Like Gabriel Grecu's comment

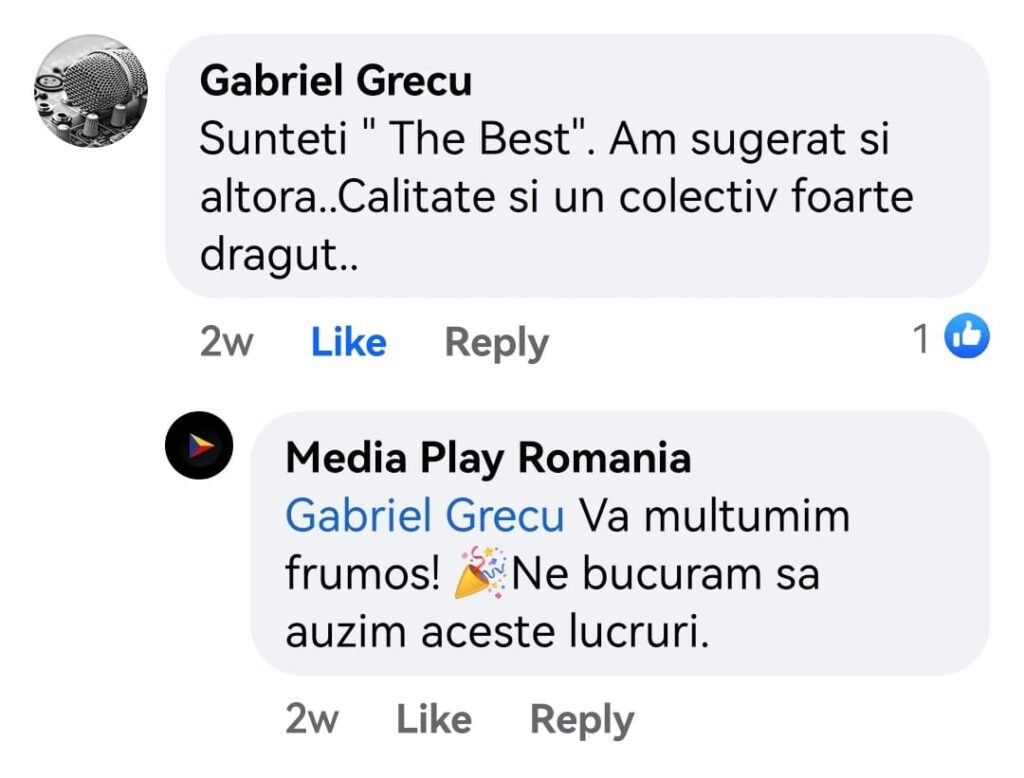point(348,342)
